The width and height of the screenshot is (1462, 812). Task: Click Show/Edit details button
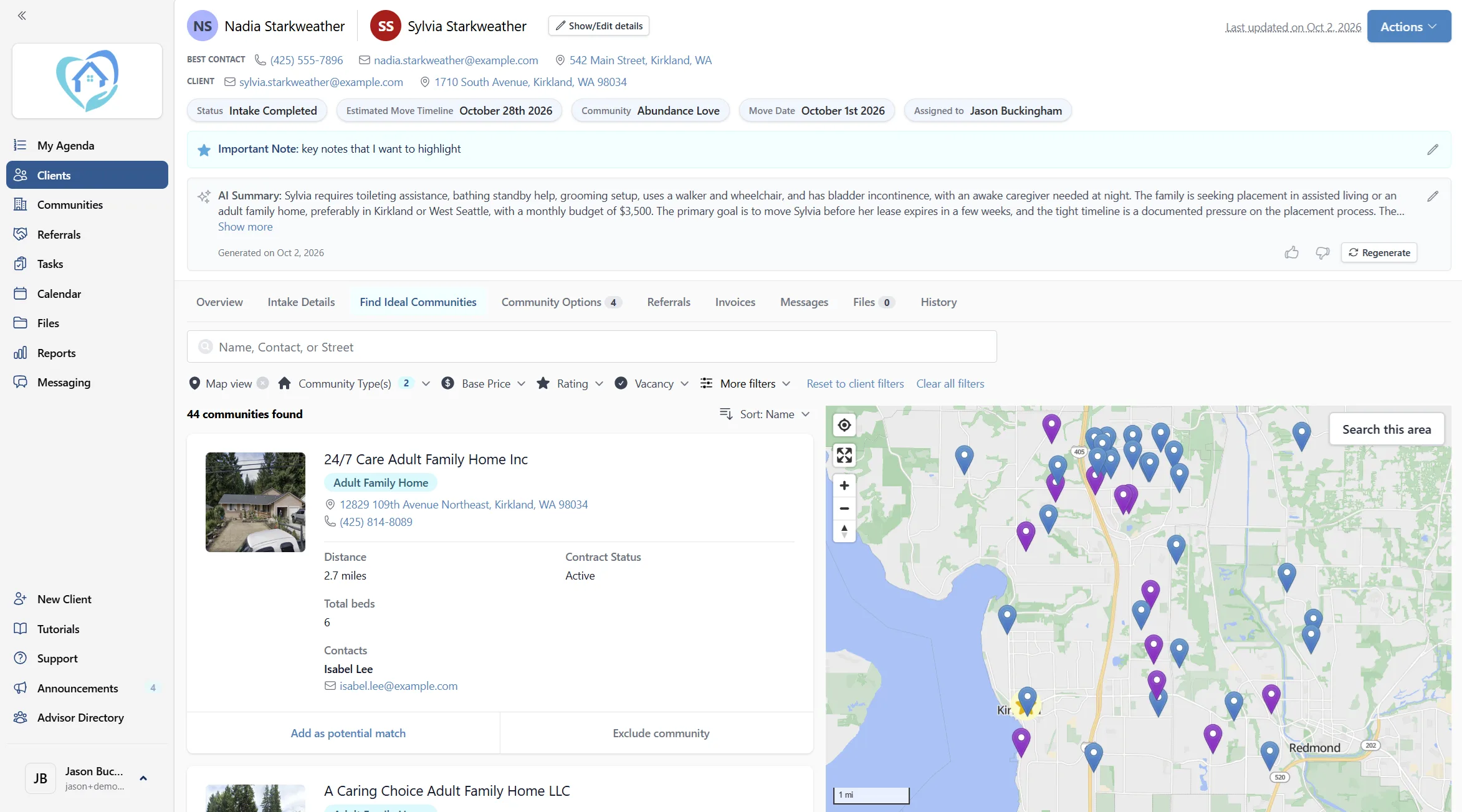pos(599,26)
